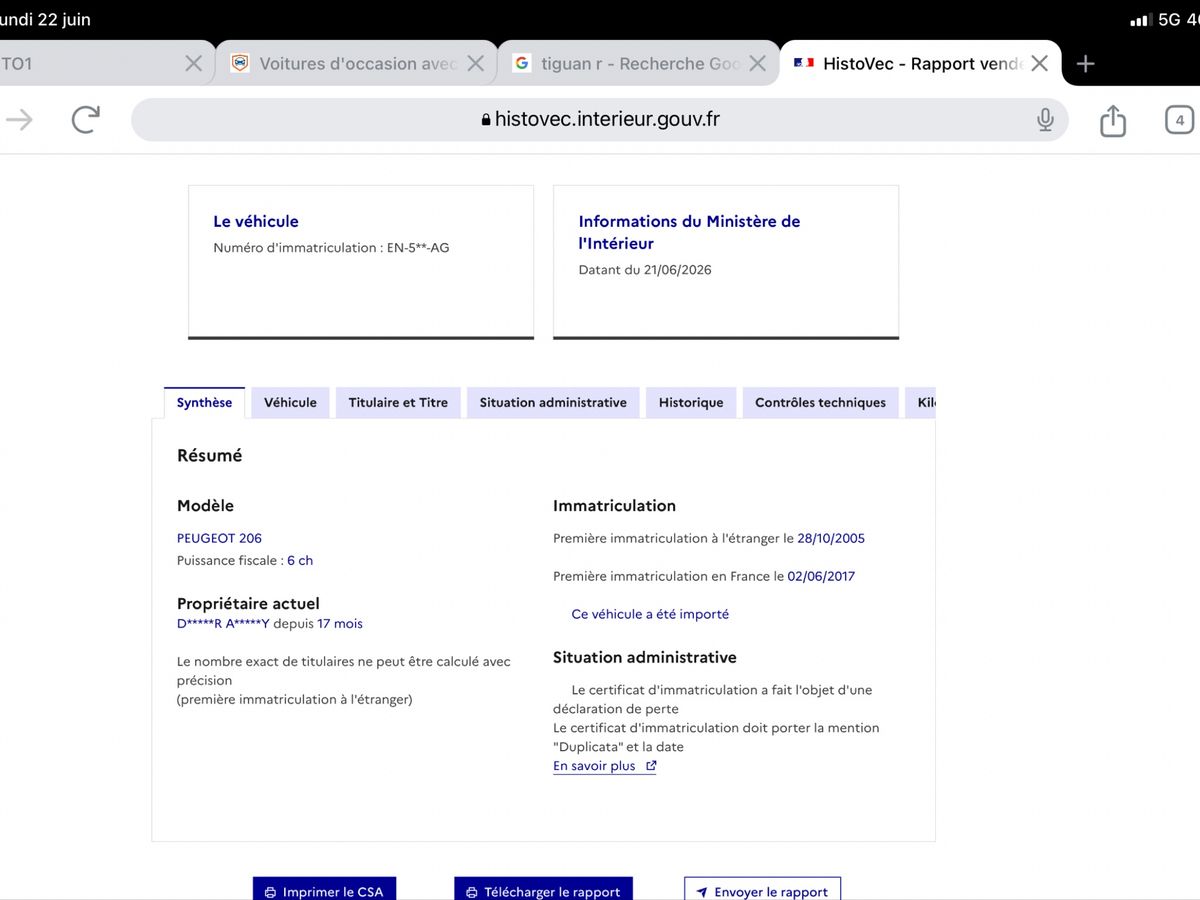Close the Voitures d'occasion tab
This screenshot has height=900, width=1200.
click(476, 64)
